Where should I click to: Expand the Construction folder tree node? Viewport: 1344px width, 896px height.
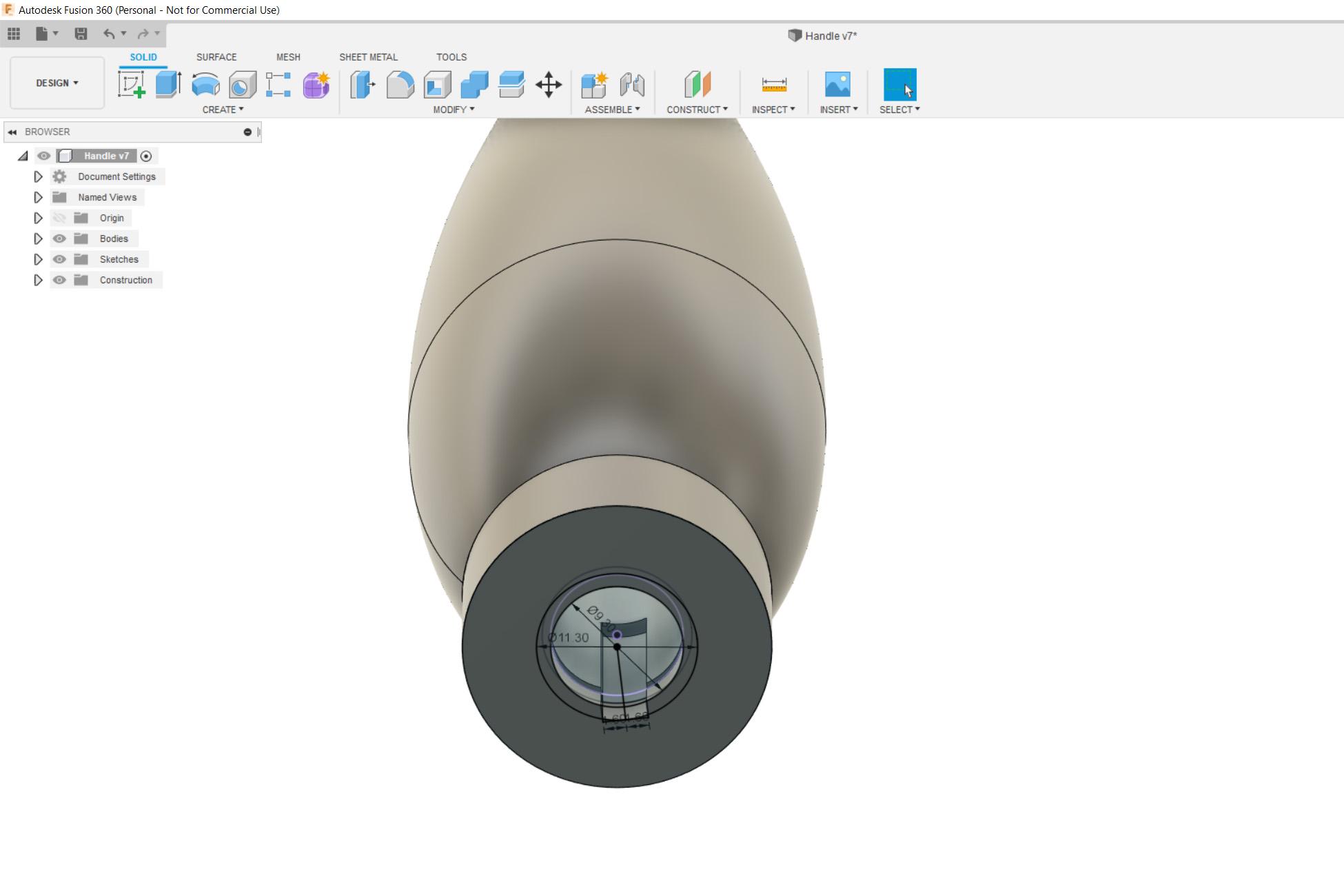tap(39, 280)
